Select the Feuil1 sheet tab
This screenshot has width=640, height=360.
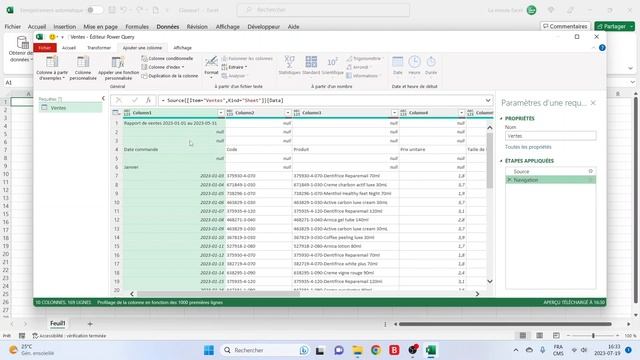(x=58, y=323)
